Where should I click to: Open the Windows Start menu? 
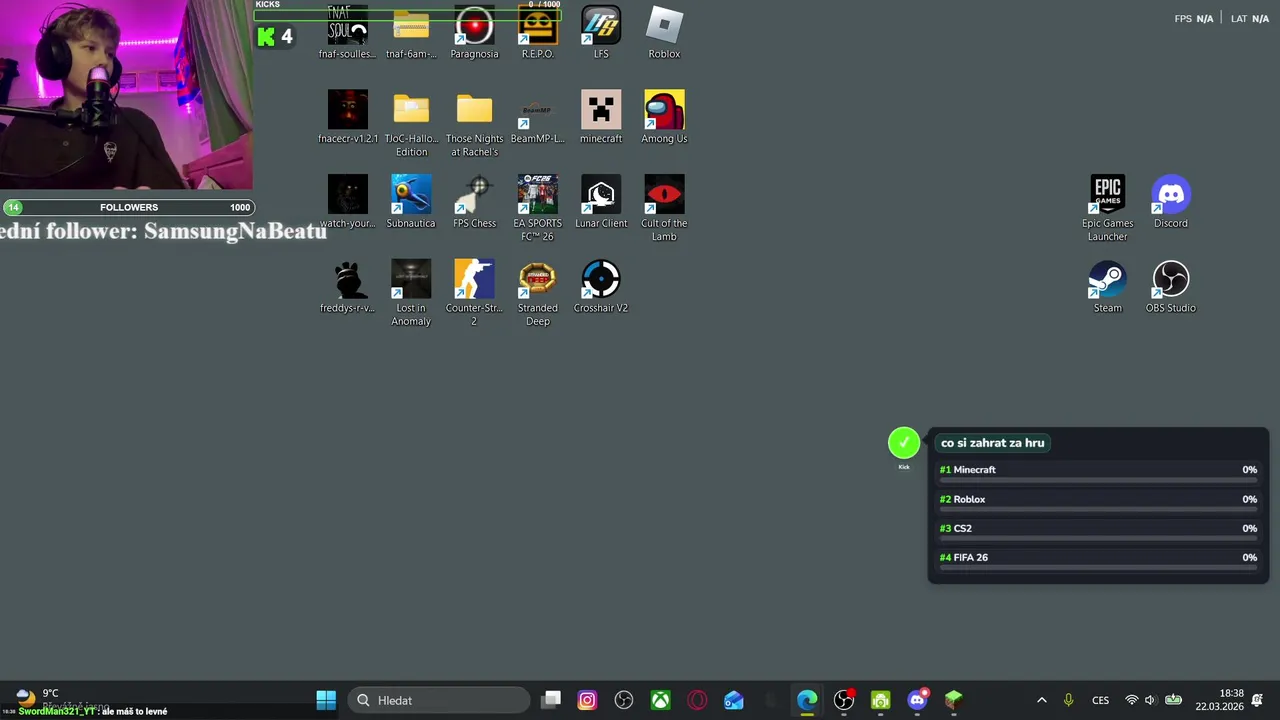(326, 700)
